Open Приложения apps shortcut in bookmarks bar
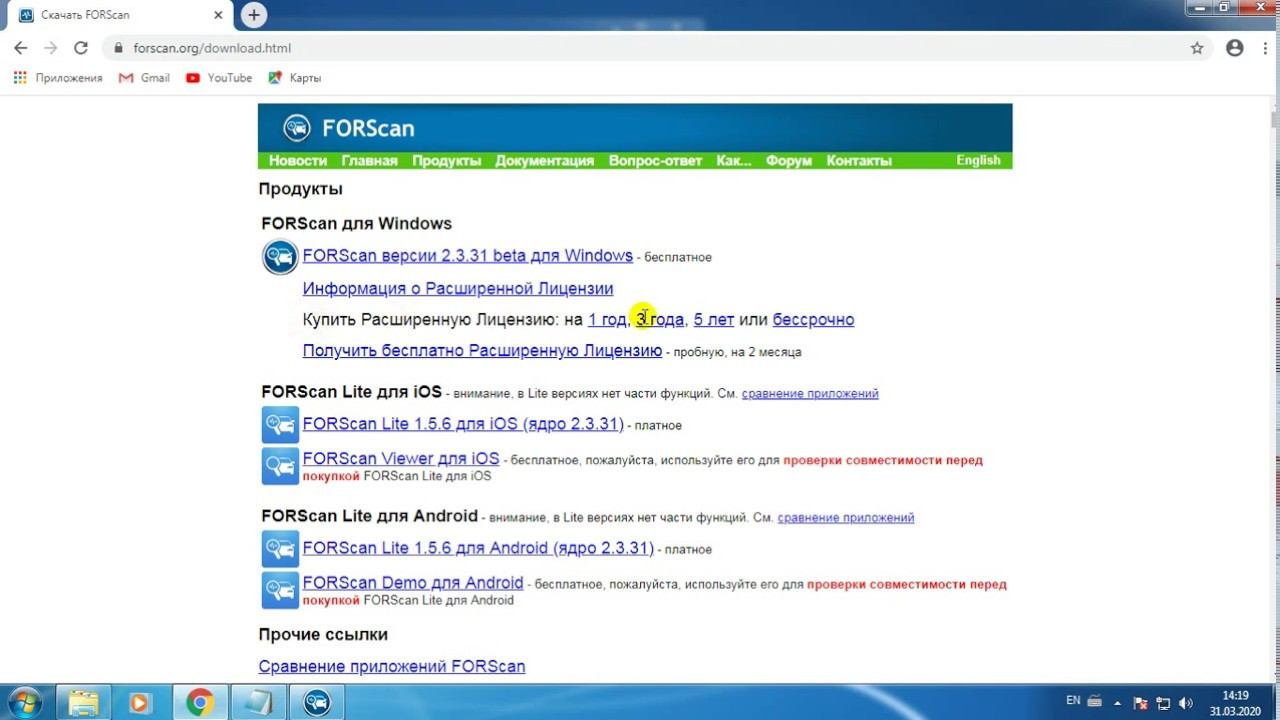 tap(58, 78)
